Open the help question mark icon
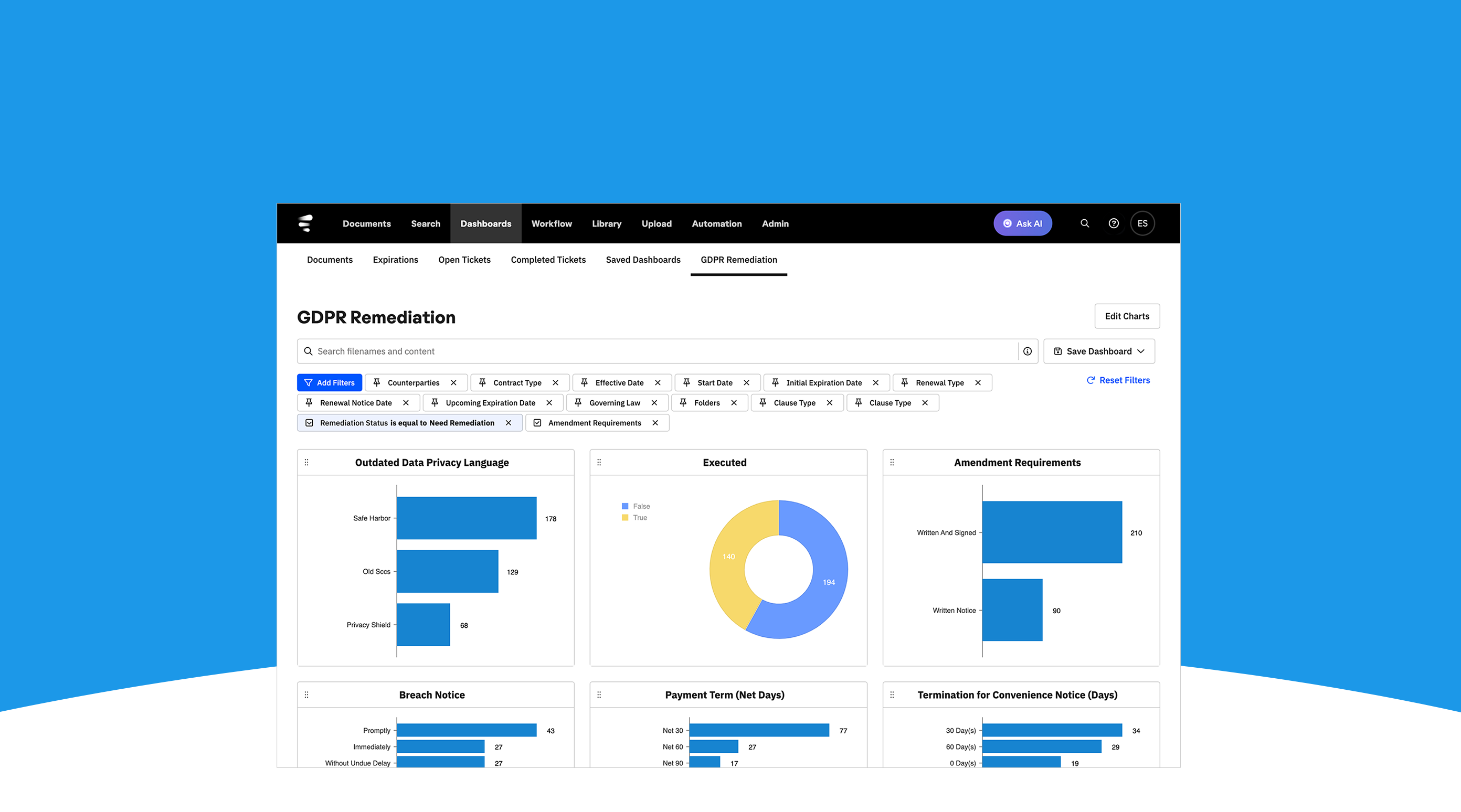 [x=1114, y=223]
